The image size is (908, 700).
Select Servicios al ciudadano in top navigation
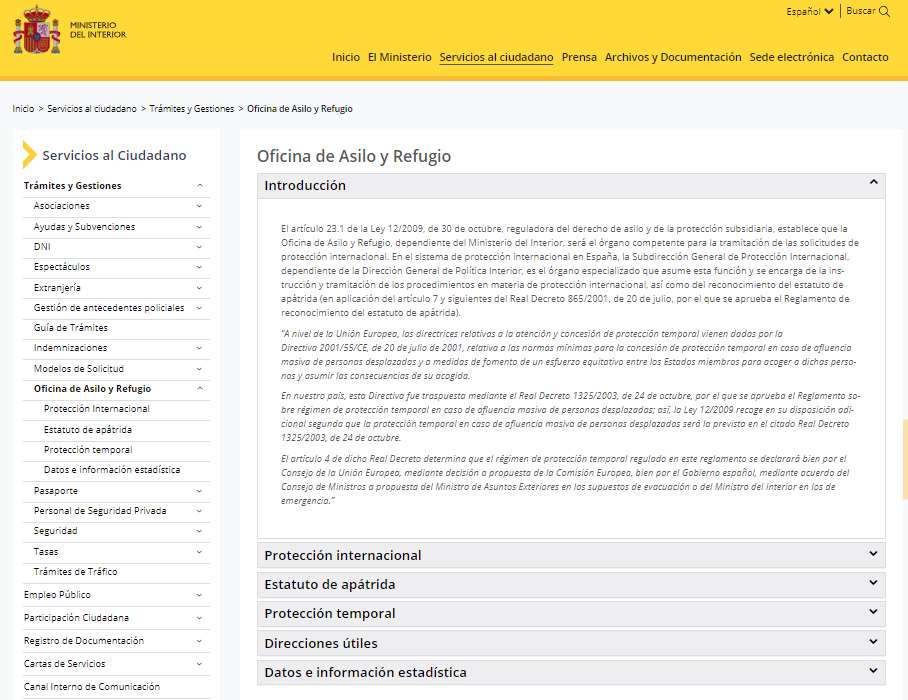click(496, 57)
